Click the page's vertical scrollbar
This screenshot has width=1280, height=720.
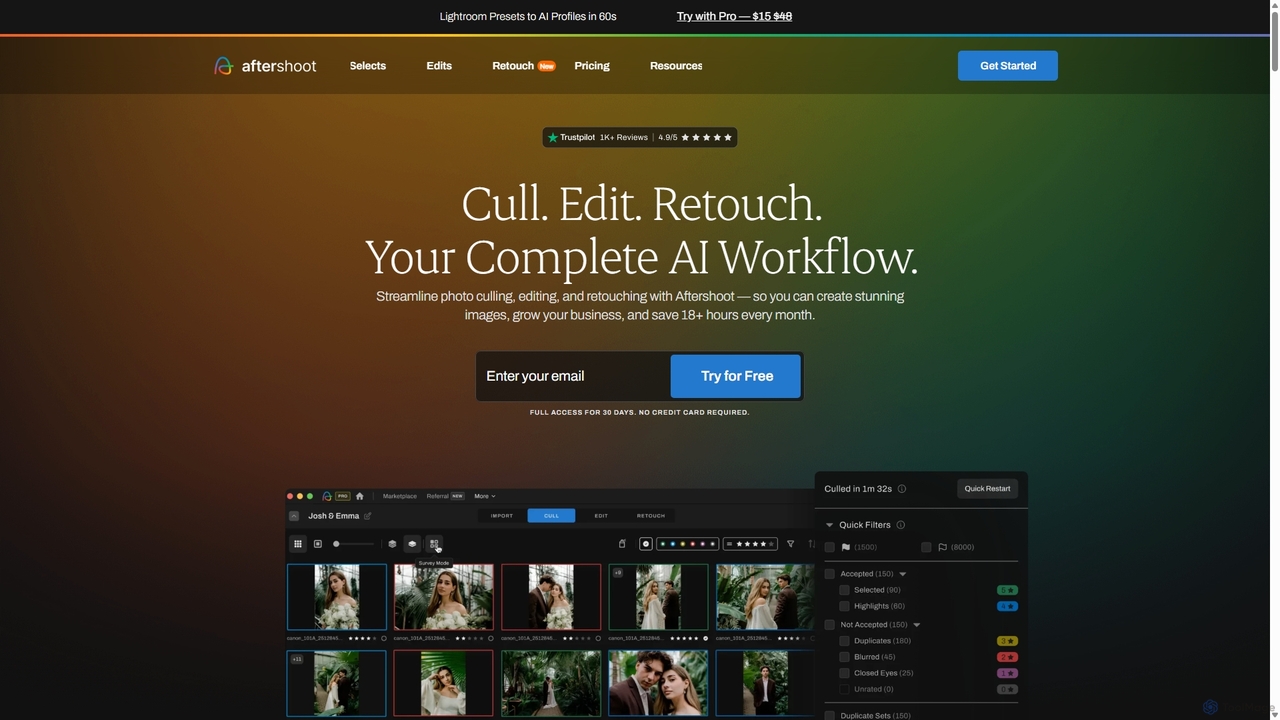pyautogui.click(x=1274, y=40)
